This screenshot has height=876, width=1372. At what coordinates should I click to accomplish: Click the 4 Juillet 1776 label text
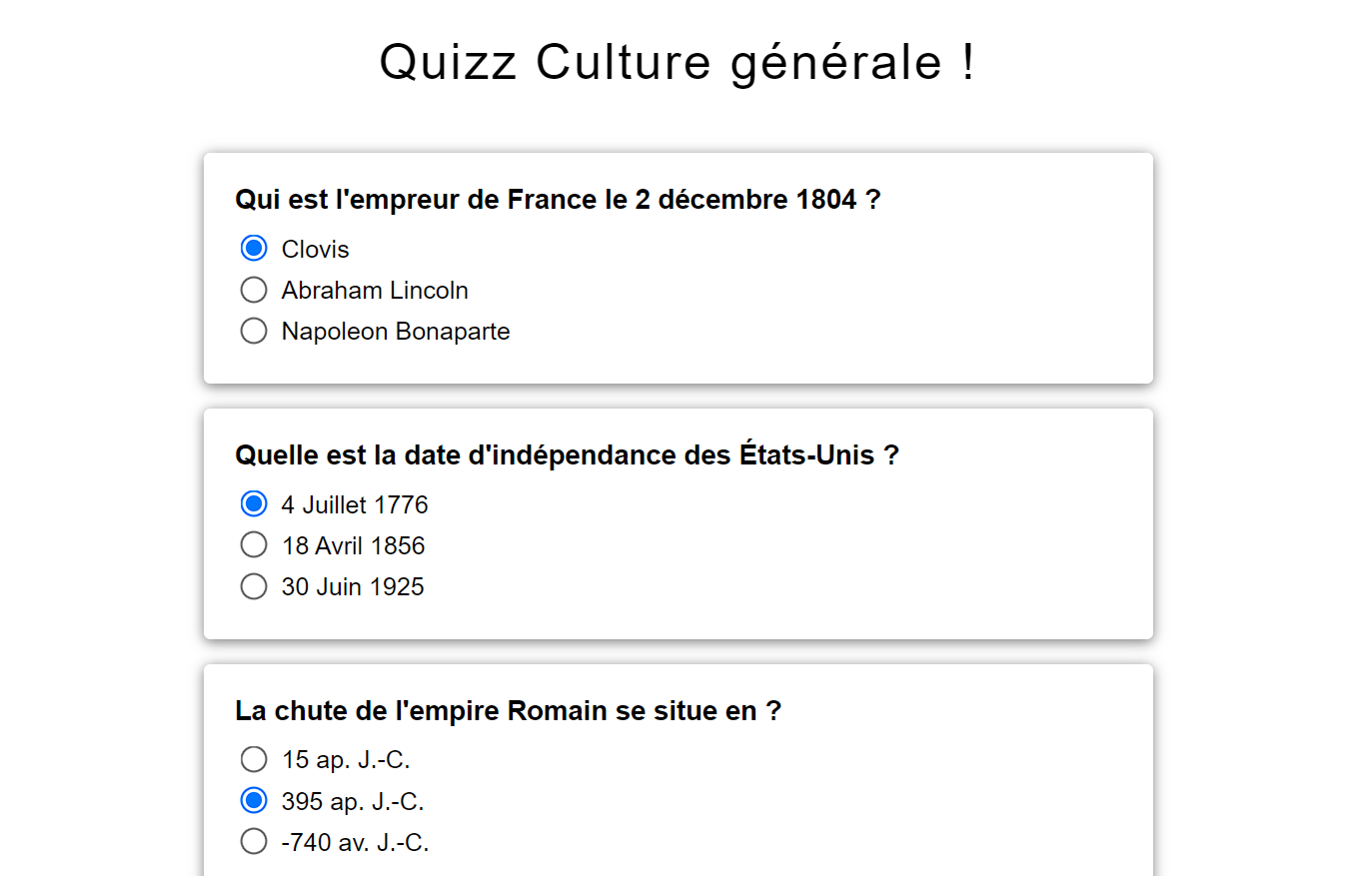coord(355,505)
